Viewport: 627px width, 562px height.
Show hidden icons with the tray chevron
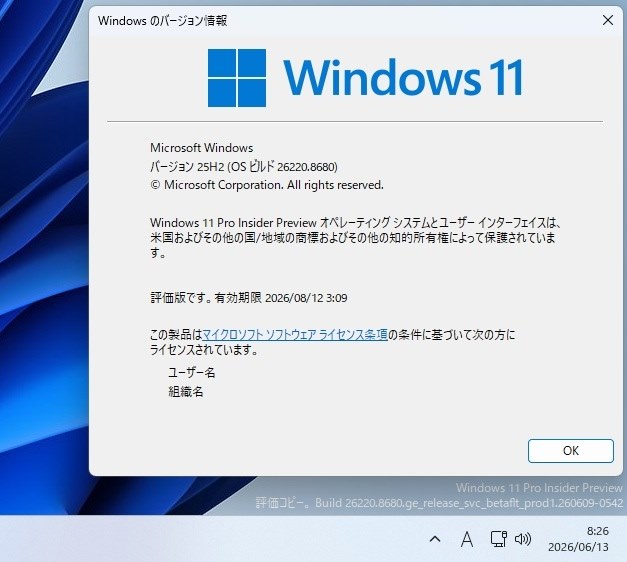435,539
